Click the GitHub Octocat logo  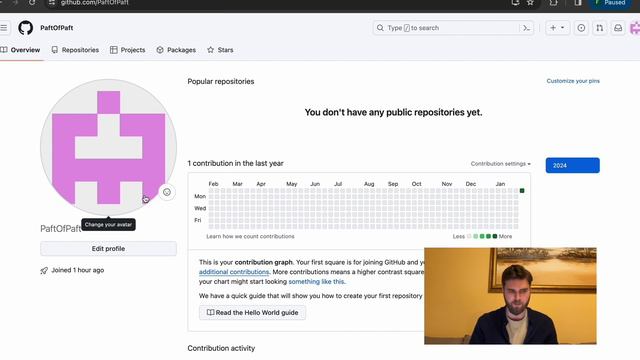pyautogui.click(x=25, y=28)
